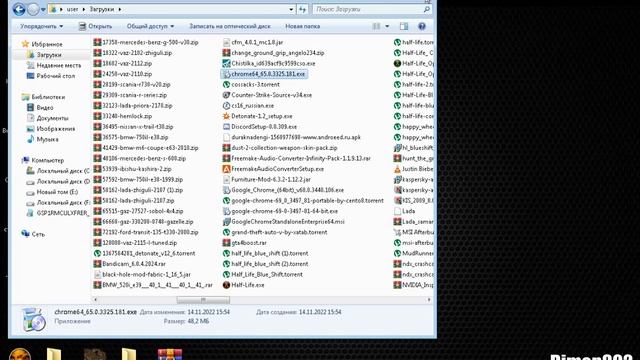Refresh the folder via address bar button
This screenshot has width=640, height=360.
(x=302, y=9)
